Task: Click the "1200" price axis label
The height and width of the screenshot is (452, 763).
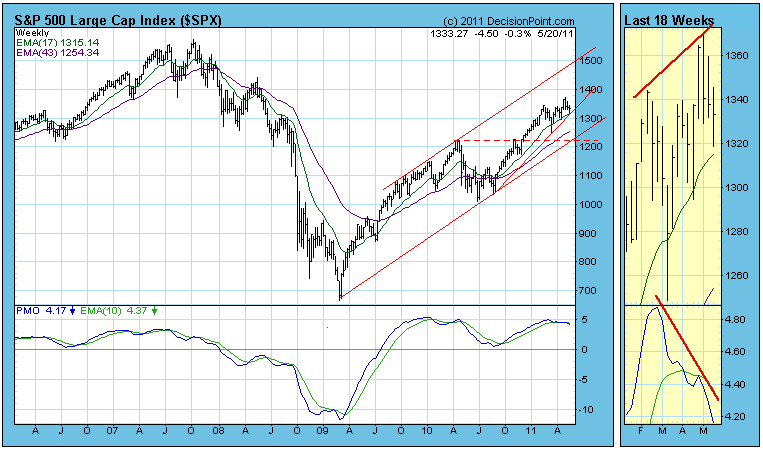Action: (x=591, y=147)
